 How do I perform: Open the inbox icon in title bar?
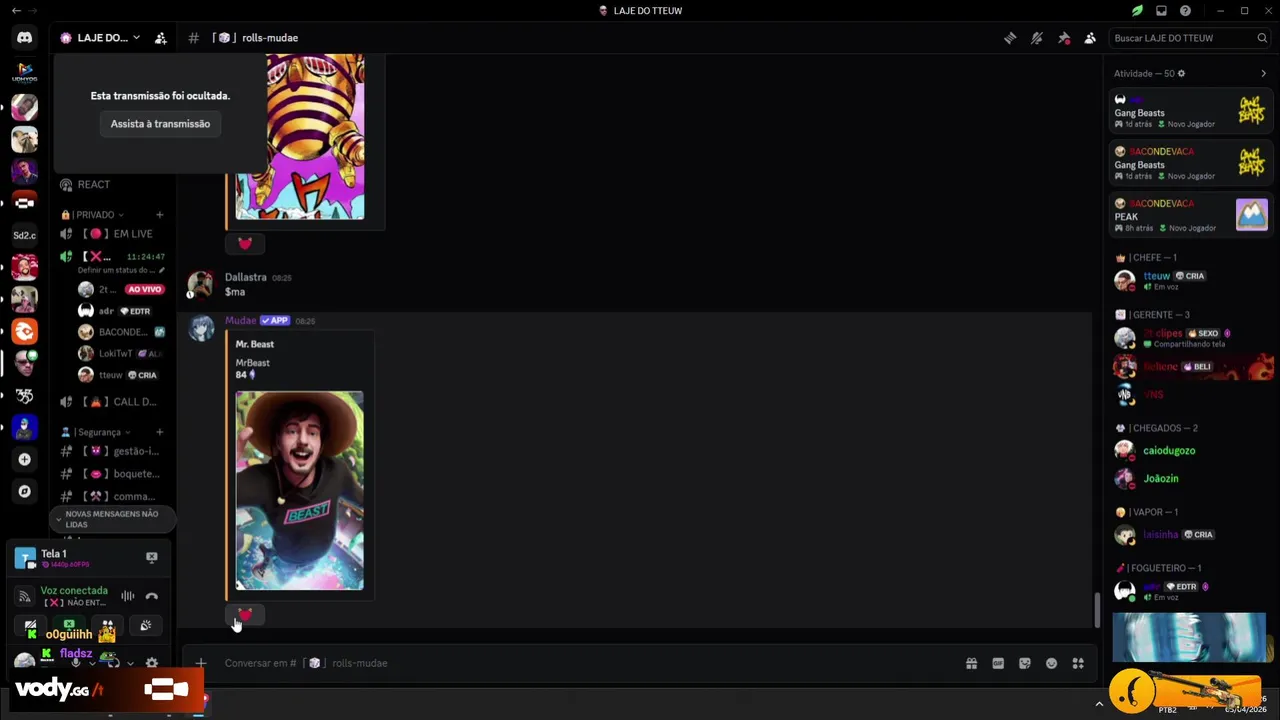1161,11
